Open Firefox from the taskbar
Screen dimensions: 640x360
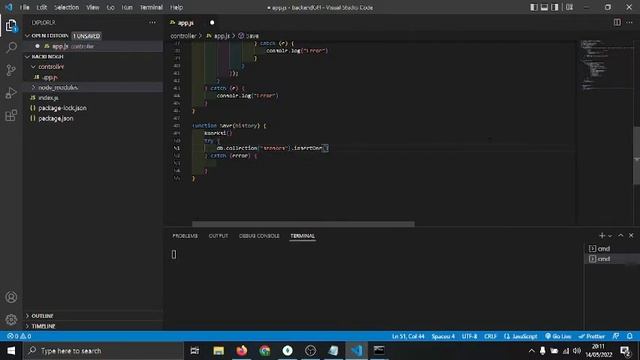(242, 351)
